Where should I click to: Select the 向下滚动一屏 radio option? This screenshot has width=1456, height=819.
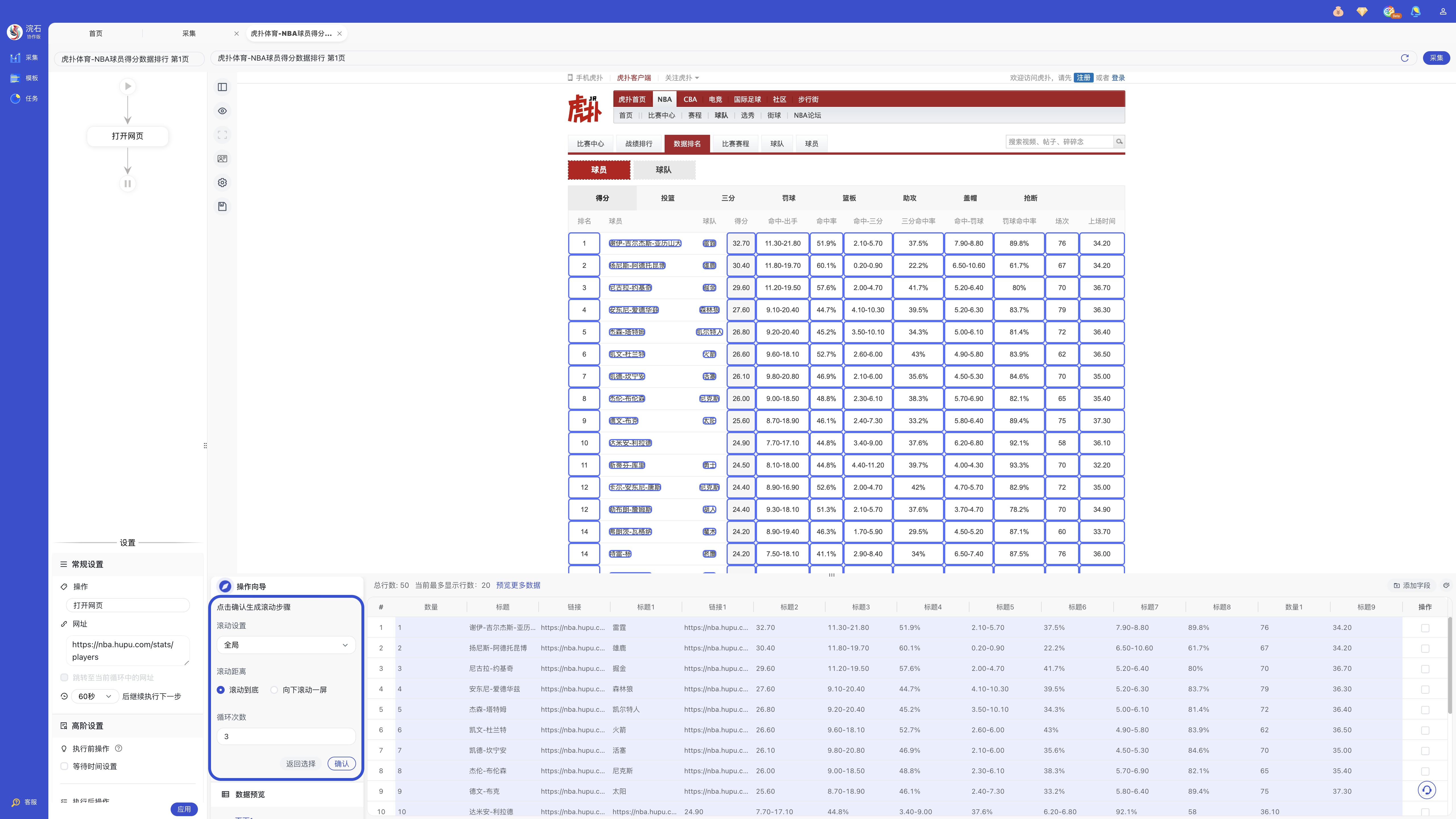pyautogui.click(x=275, y=690)
